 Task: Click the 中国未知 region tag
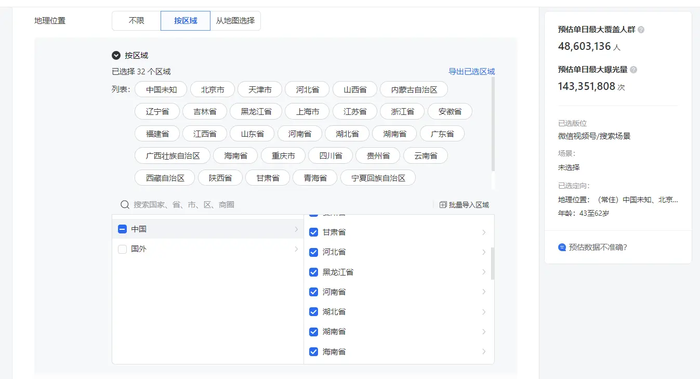click(161, 90)
